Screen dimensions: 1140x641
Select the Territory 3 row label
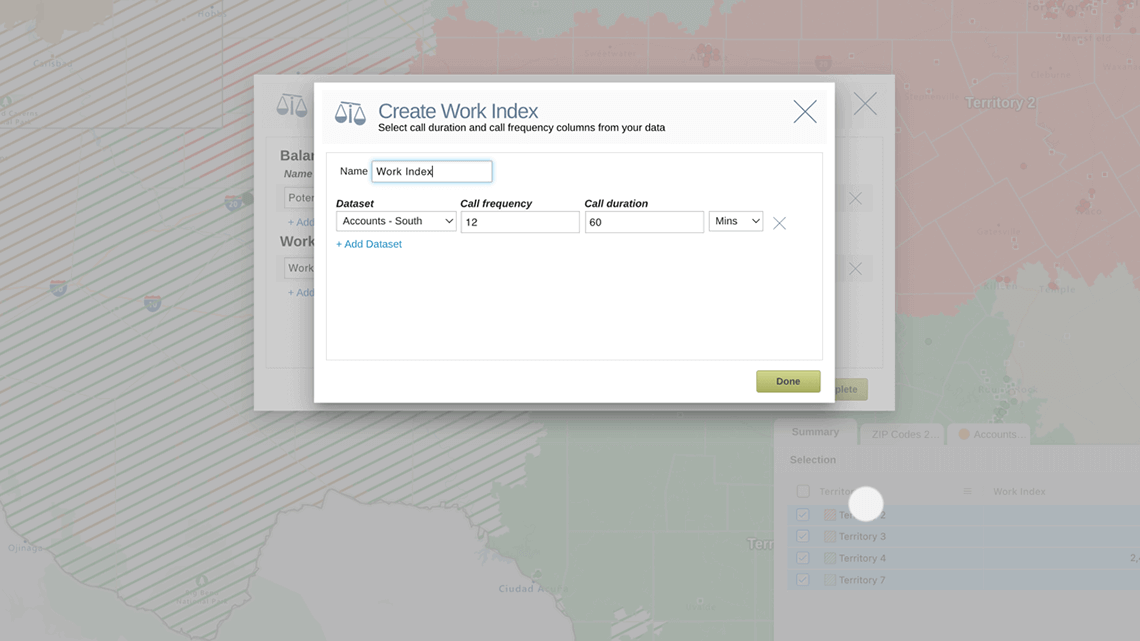[862, 536]
